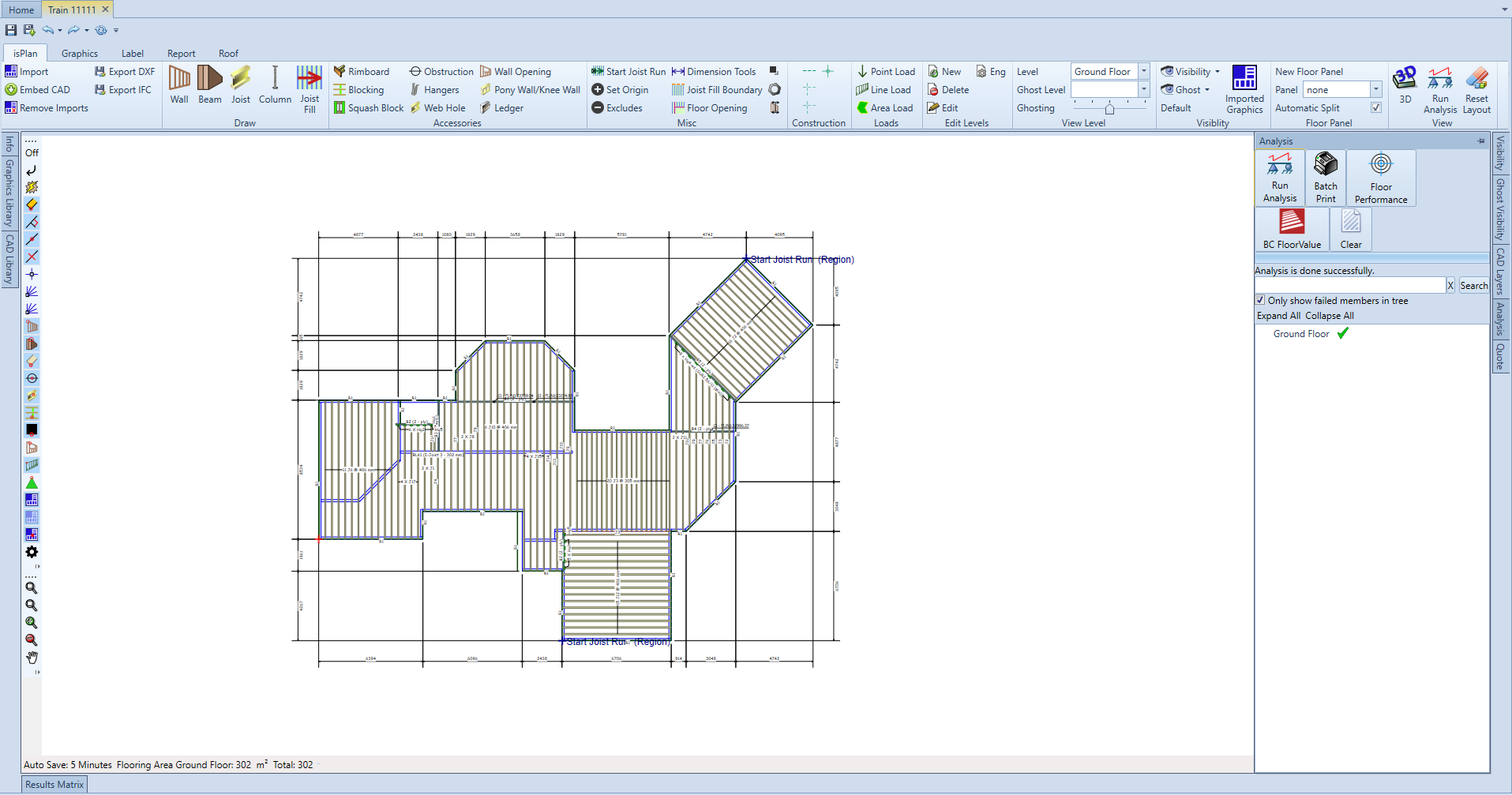Switch to the Label ribbon tab

133,53
